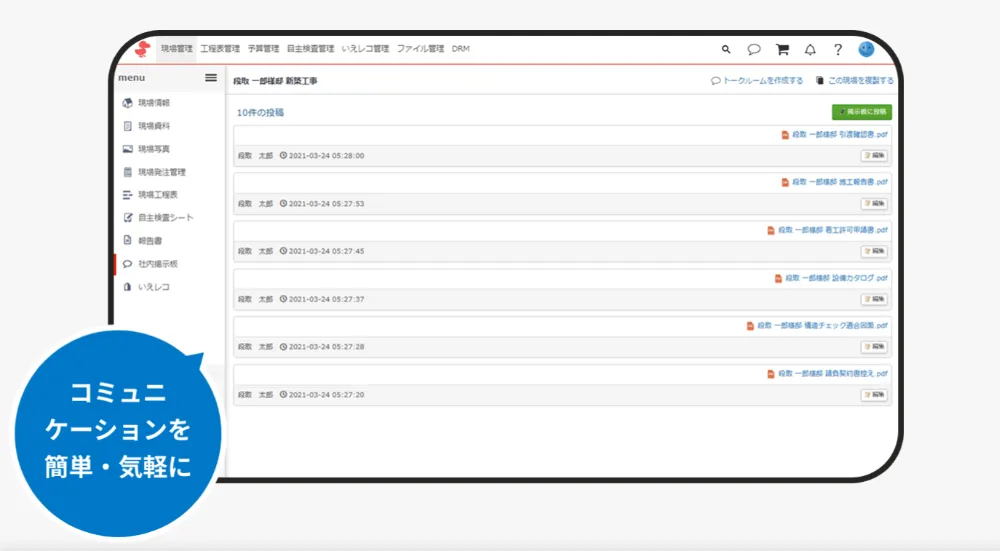1000x551 pixels.
Task: Open the 設備カタログ.pdf file link
Action: pyautogui.click(x=837, y=278)
